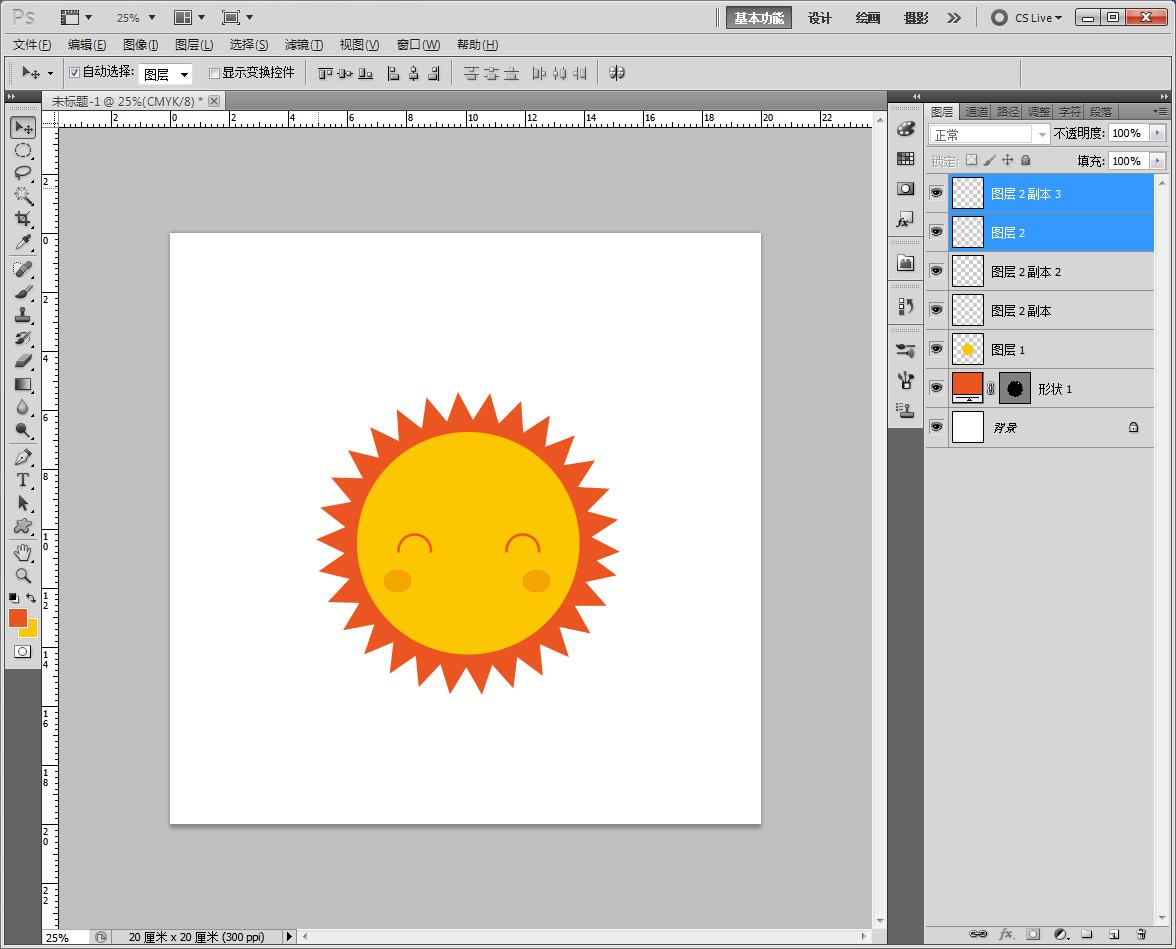
Task: Open the 滤镜 menu
Action: pyautogui.click(x=303, y=45)
